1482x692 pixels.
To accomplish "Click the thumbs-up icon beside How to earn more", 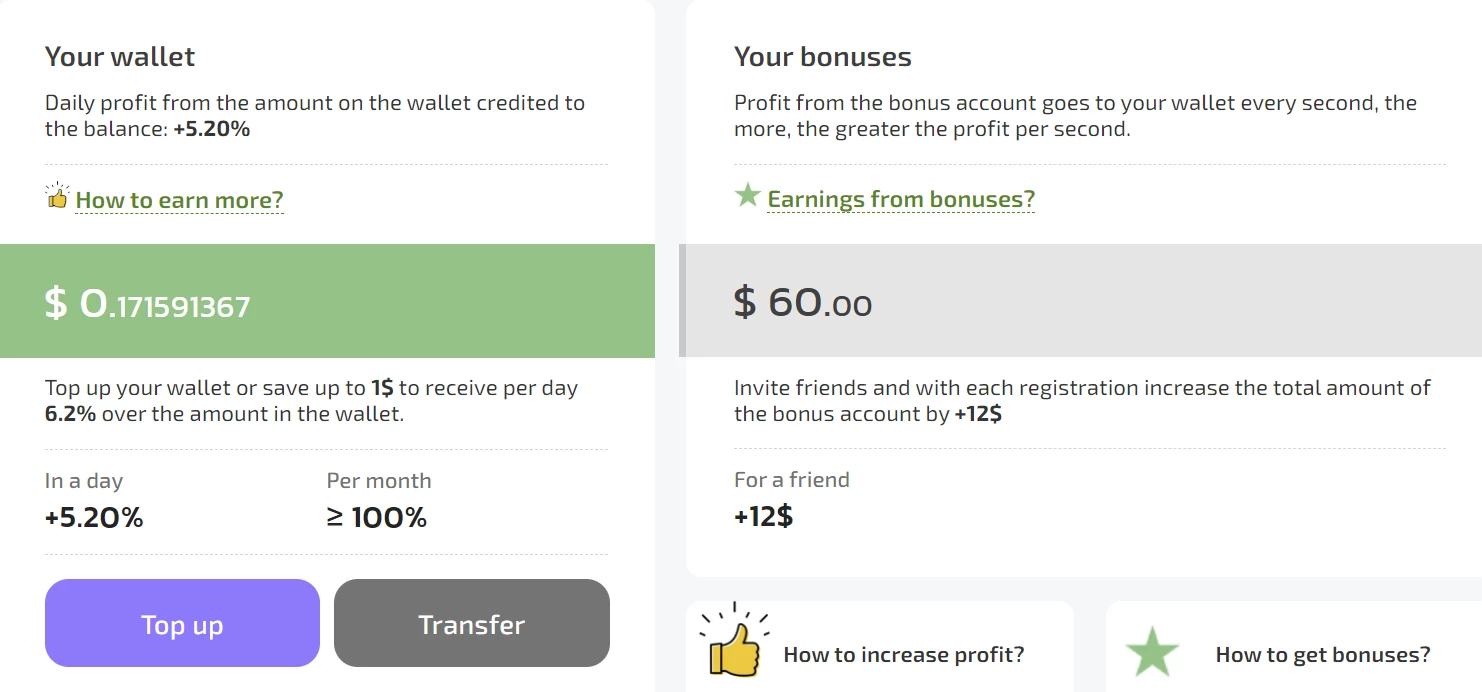I will (x=57, y=196).
